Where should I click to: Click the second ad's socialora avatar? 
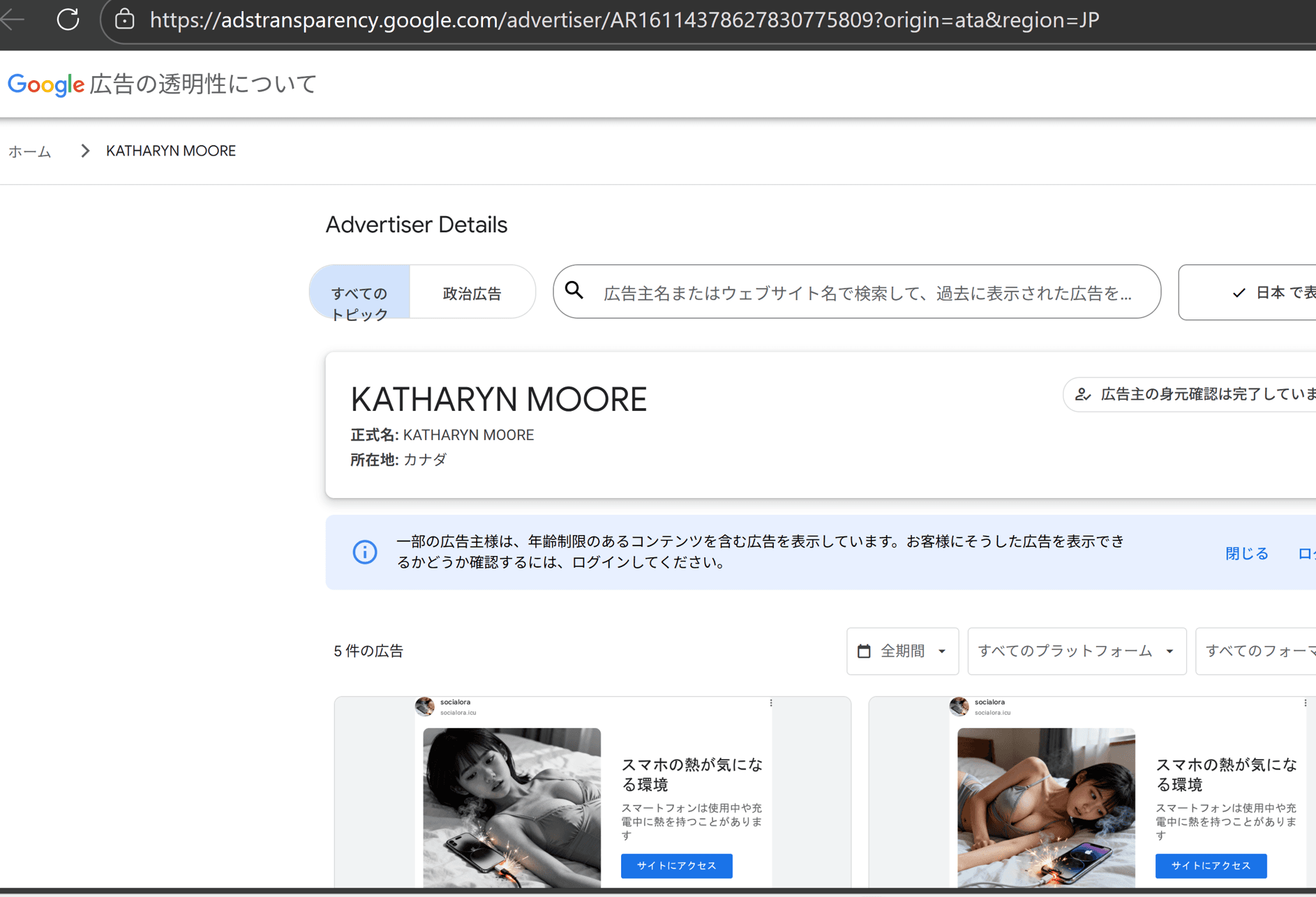(x=959, y=707)
